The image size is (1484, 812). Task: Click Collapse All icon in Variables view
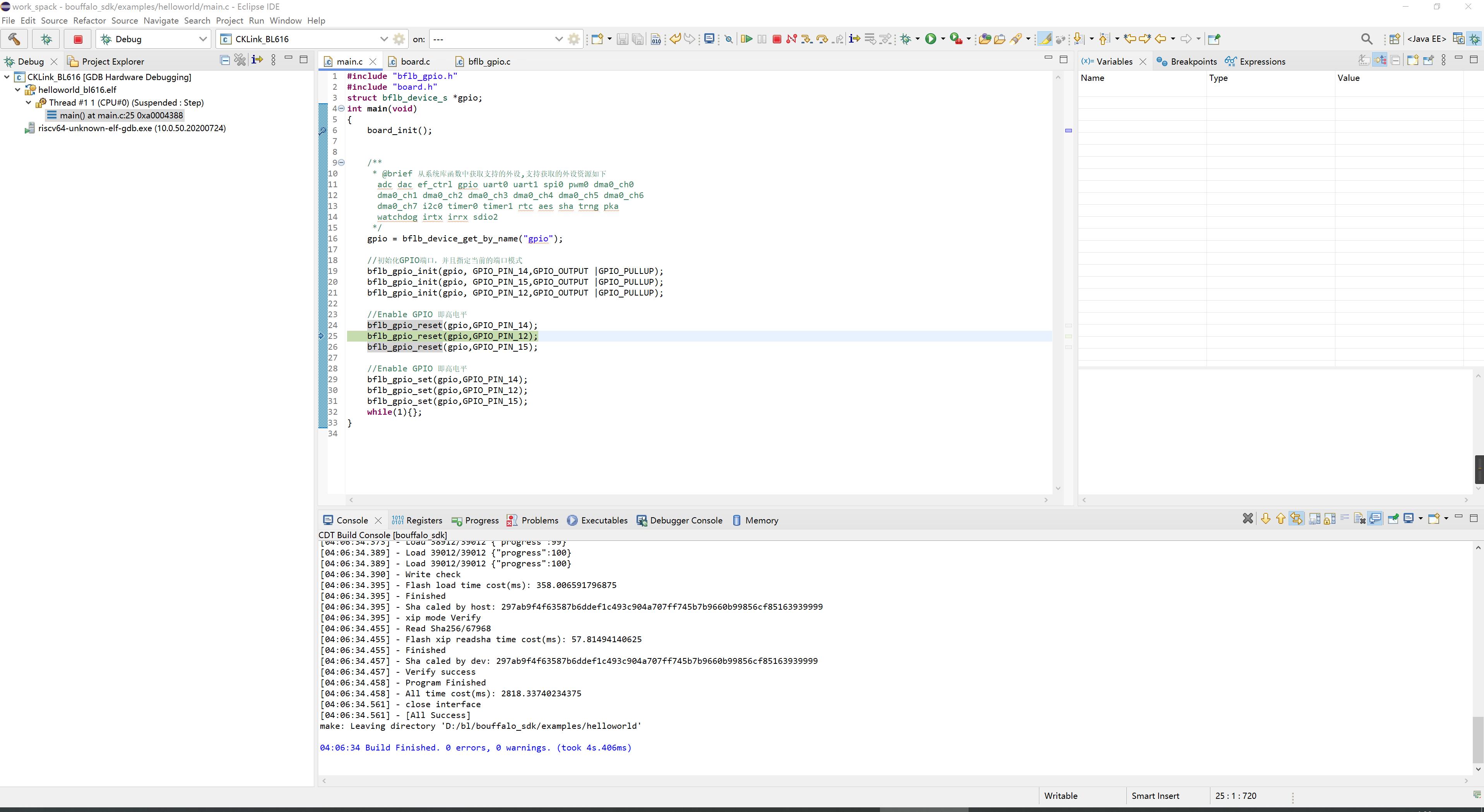(1395, 60)
